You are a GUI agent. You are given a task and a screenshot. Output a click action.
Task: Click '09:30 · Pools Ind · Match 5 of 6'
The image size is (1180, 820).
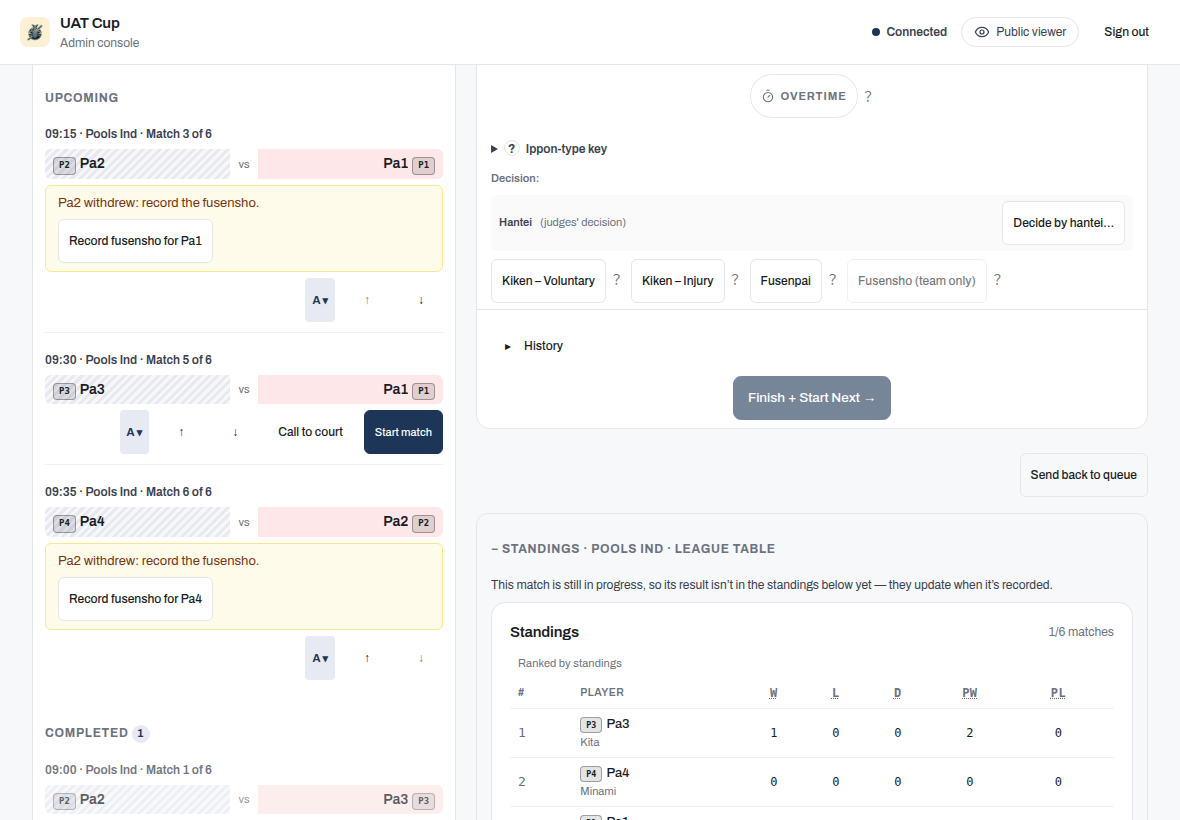128,360
